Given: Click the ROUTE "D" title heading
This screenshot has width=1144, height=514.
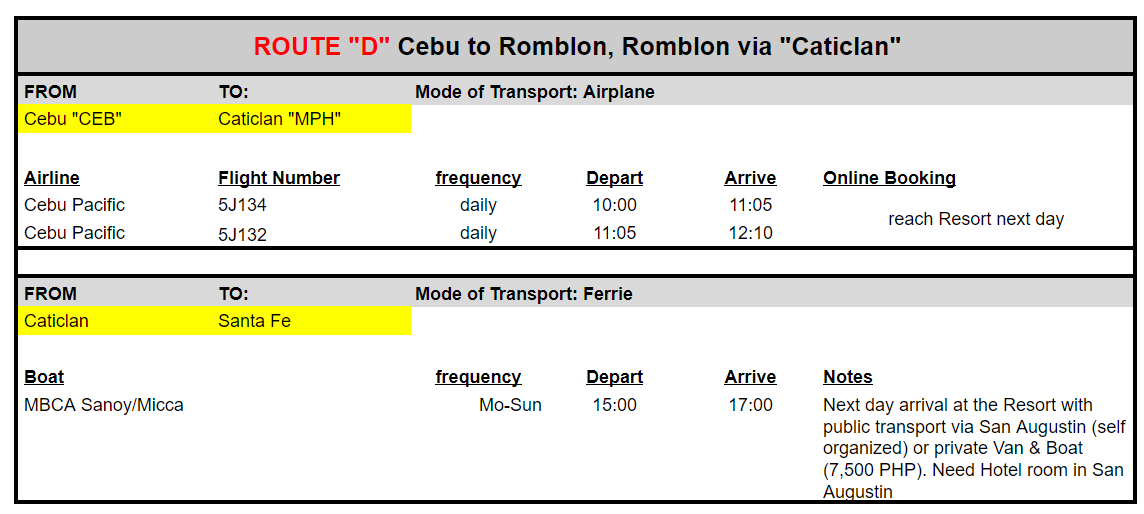Looking at the screenshot, I should (577, 47).
